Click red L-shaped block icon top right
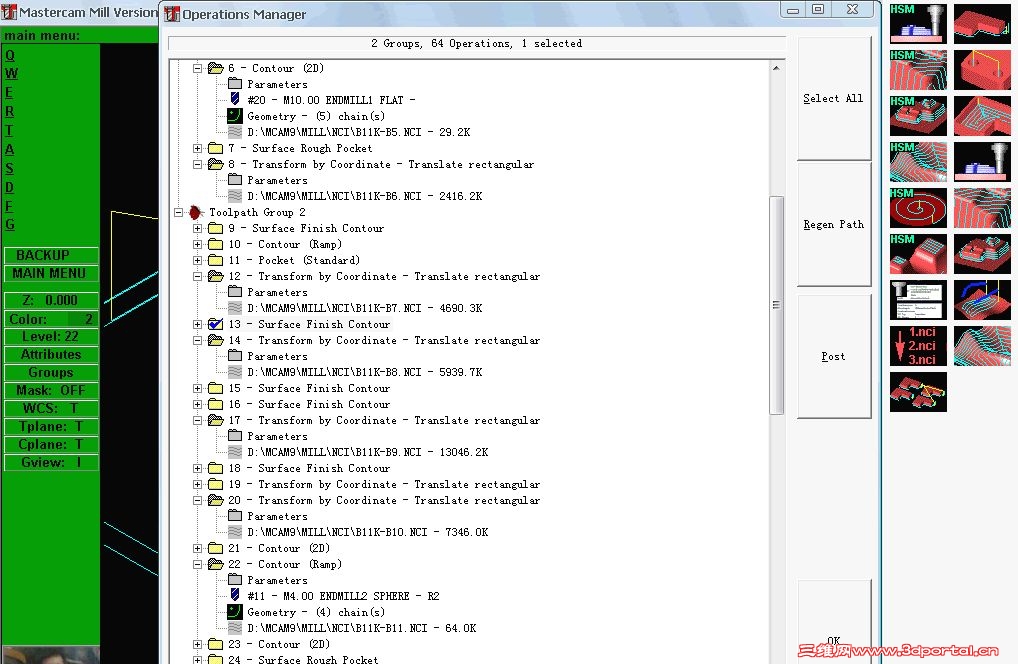The width and height of the screenshot is (1018, 664). point(982,23)
